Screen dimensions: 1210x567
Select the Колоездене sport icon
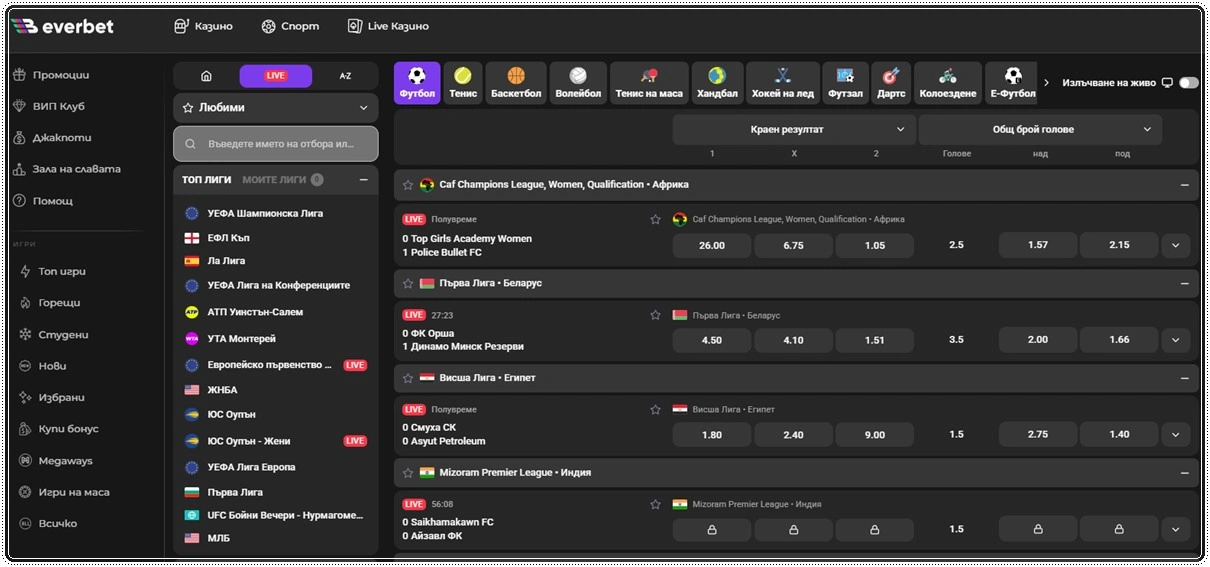(x=947, y=83)
